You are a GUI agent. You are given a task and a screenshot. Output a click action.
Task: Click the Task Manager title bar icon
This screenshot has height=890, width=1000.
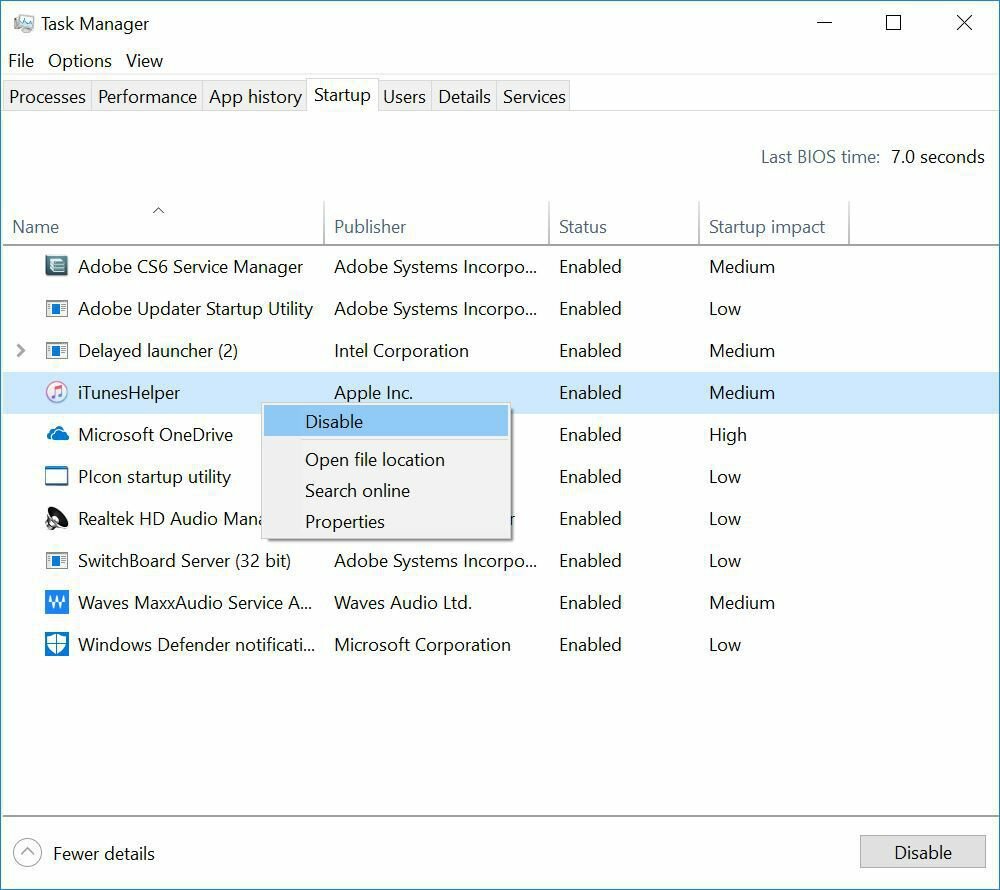[x=23, y=23]
